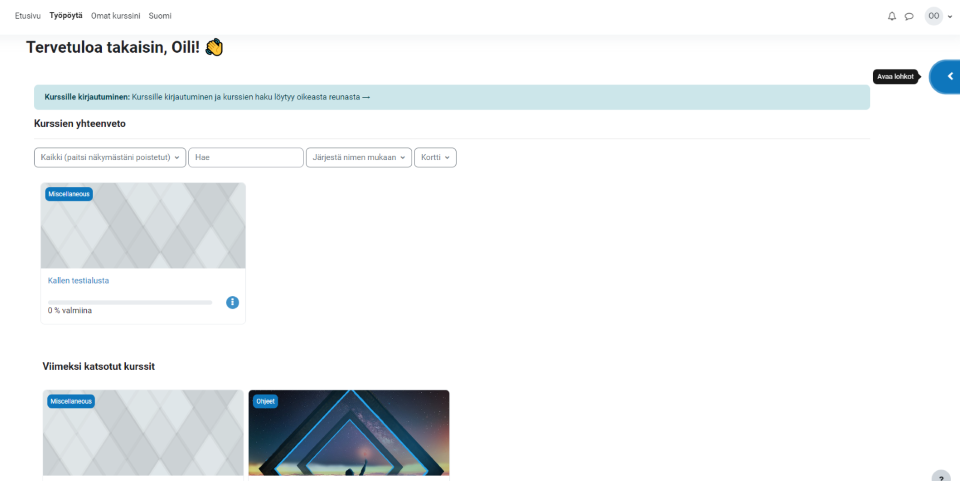Click the 'Kurssien yhteenveto' heading
Image resolution: width=960 pixels, height=481 pixels.
80,124
